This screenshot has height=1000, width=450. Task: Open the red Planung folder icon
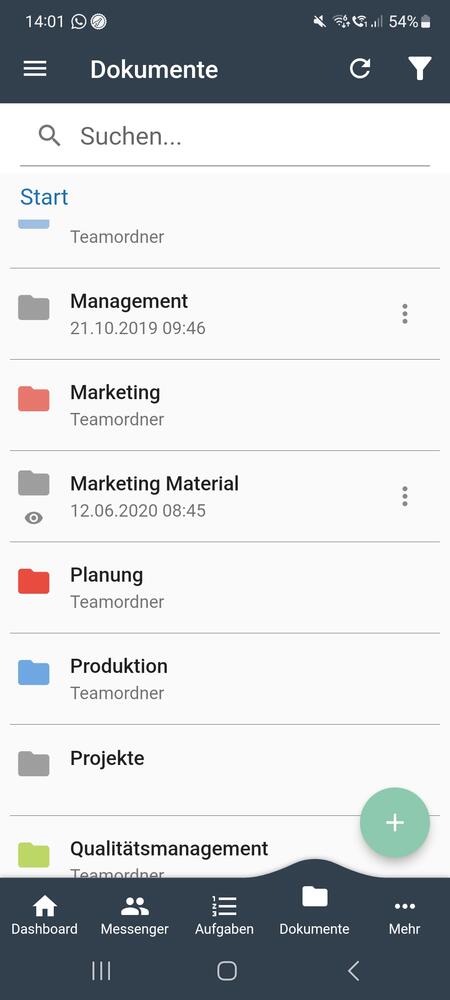tap(34, 581)
